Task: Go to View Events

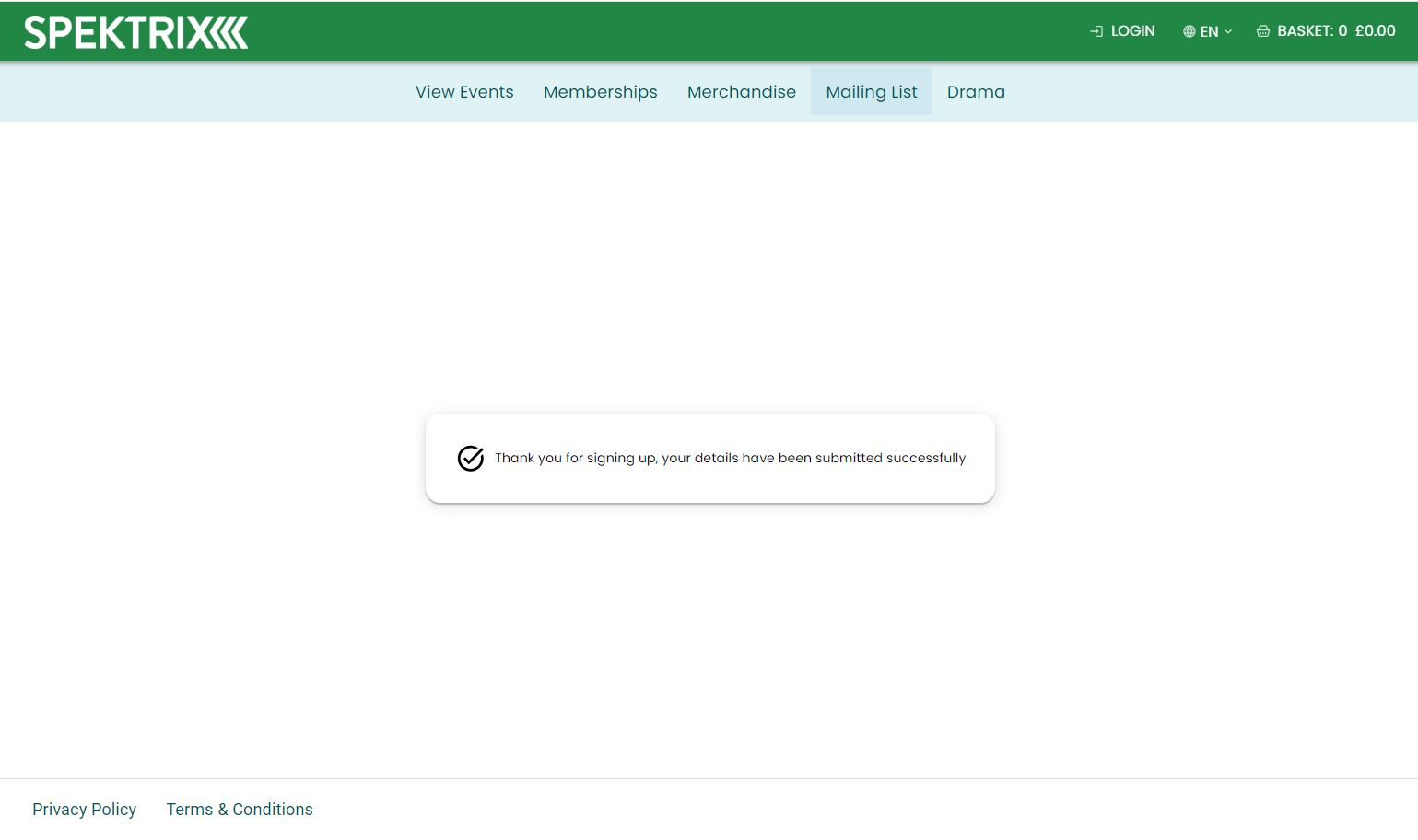Action: (464, 92)
